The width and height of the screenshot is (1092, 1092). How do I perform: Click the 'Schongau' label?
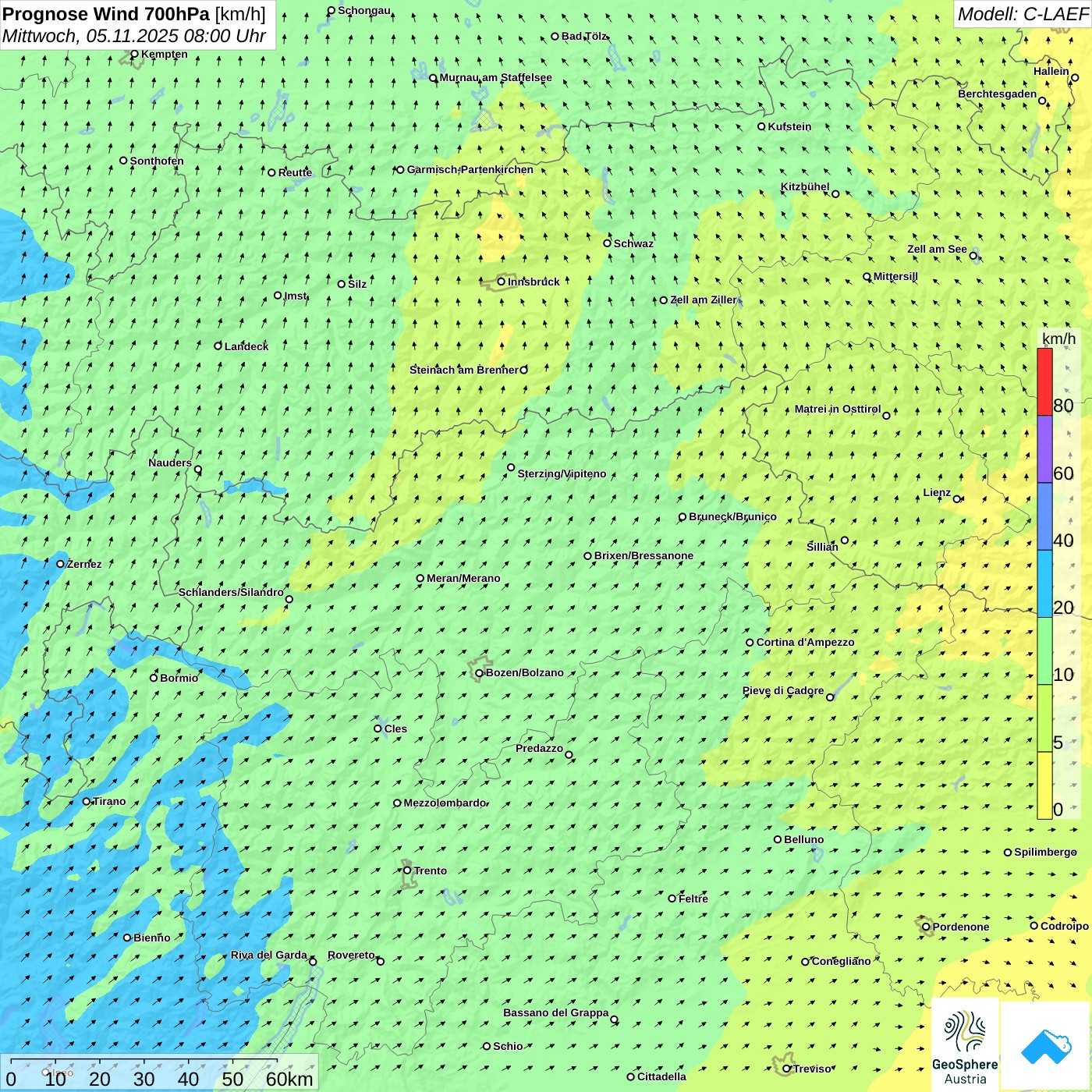point(364,10)
